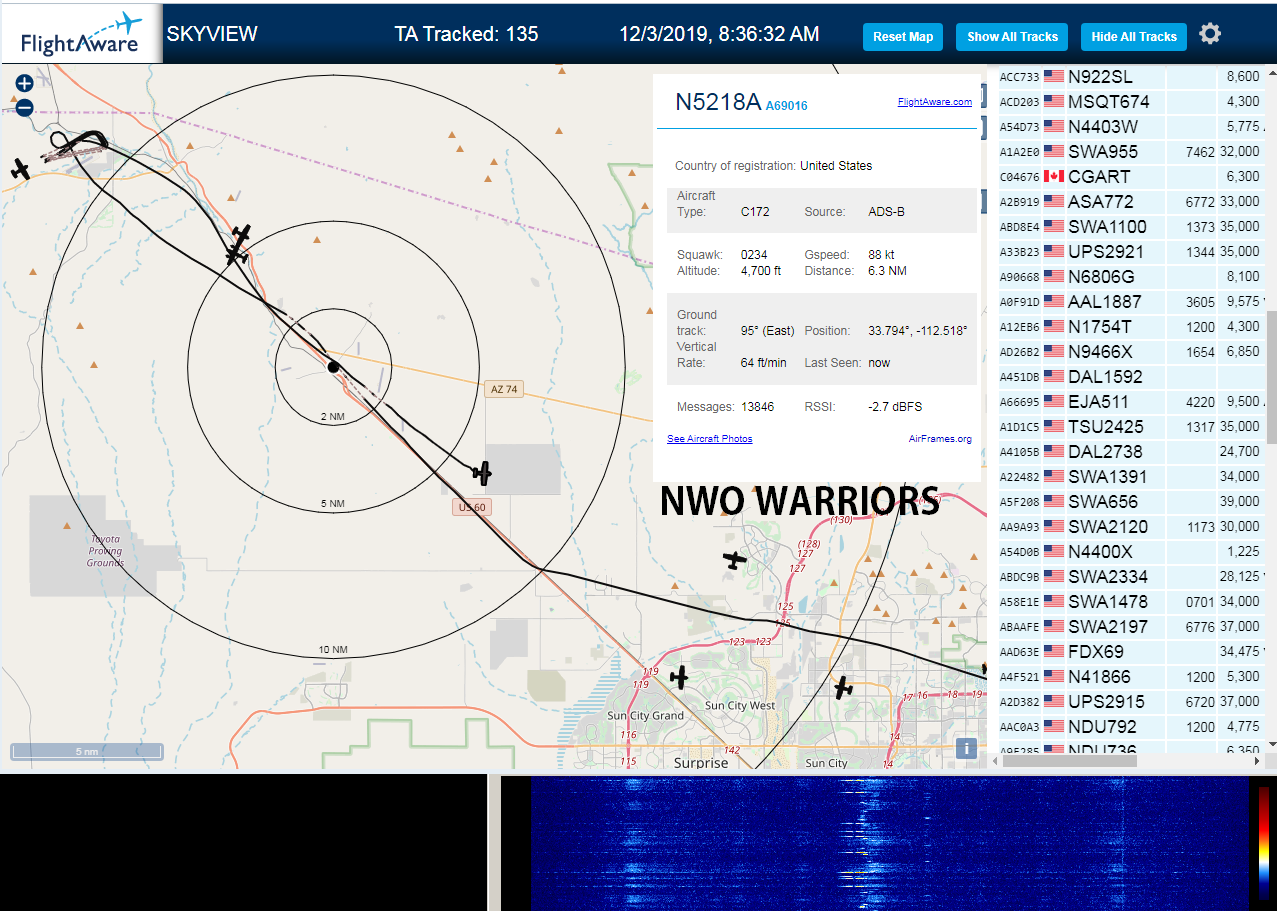Click the Squawk value 0234

tap(754, 255)
